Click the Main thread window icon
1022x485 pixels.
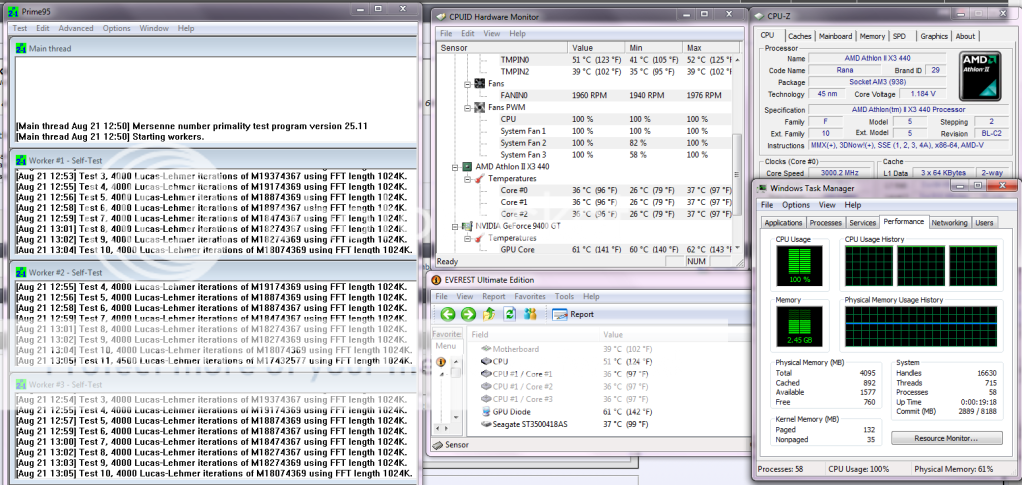coord(21,48)
